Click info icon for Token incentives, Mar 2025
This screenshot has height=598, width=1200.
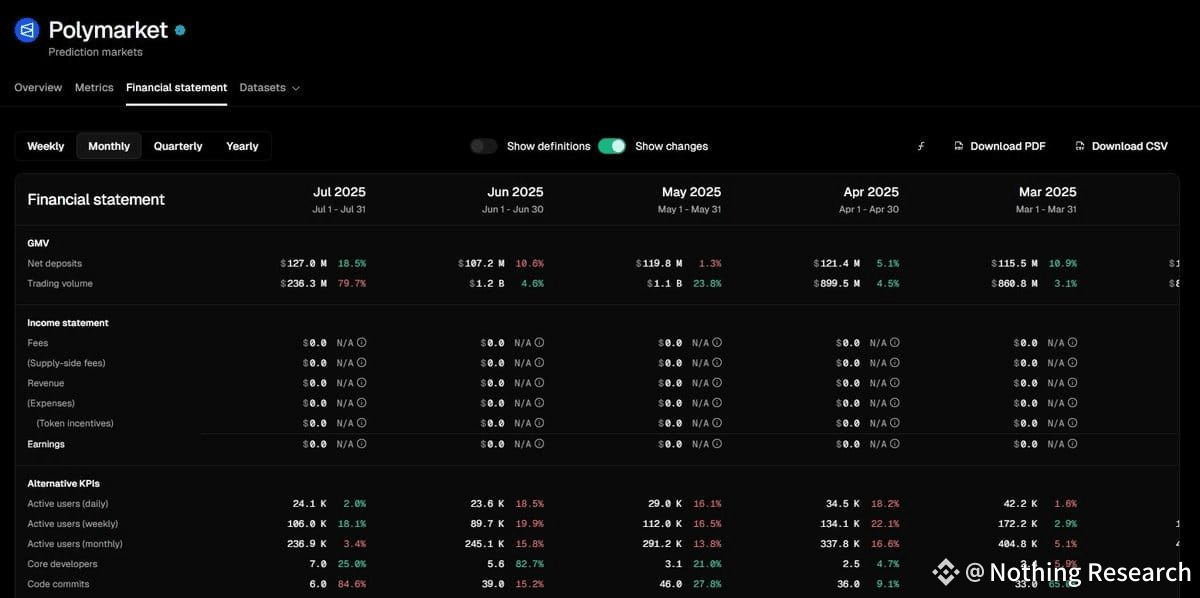point(1073,423)
